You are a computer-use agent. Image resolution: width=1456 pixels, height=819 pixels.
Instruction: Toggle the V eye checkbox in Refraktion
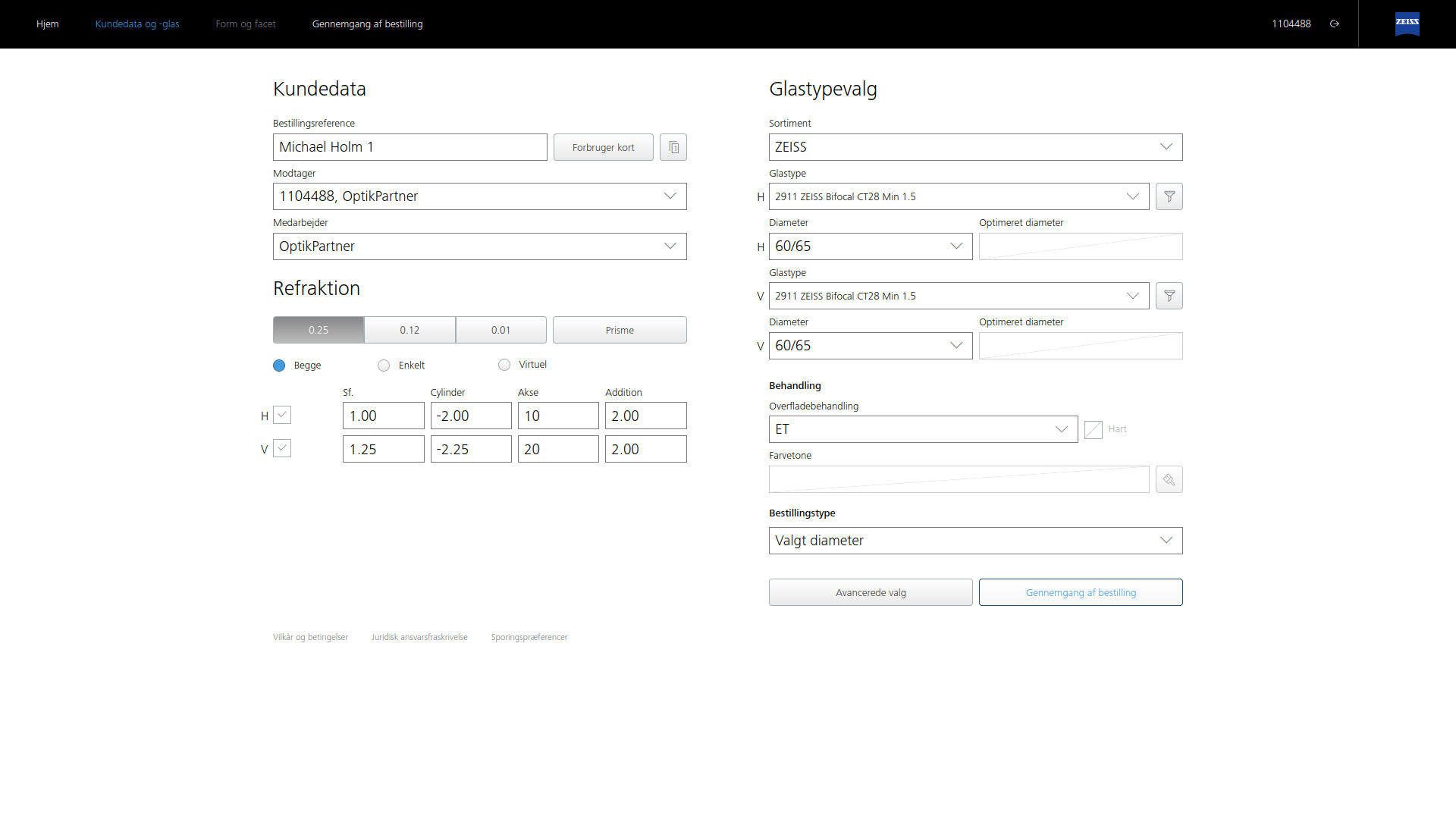coord(282,448)
